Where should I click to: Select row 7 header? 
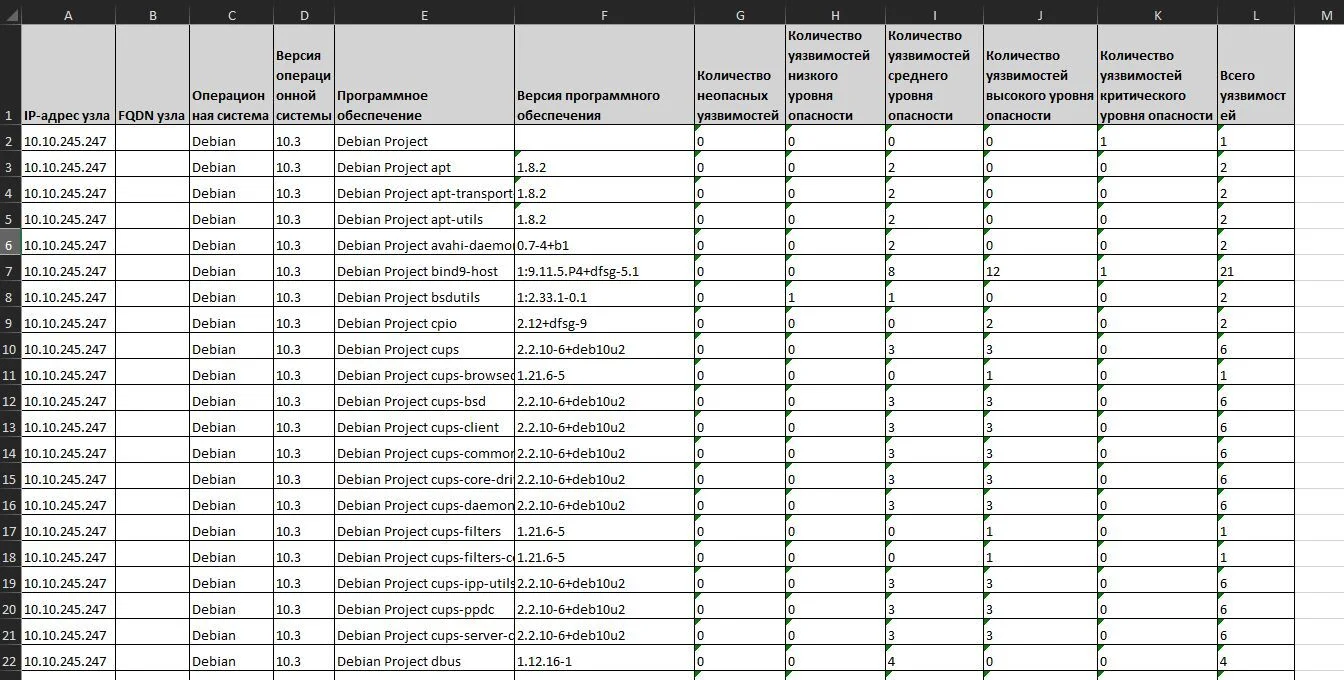(10, 271)
